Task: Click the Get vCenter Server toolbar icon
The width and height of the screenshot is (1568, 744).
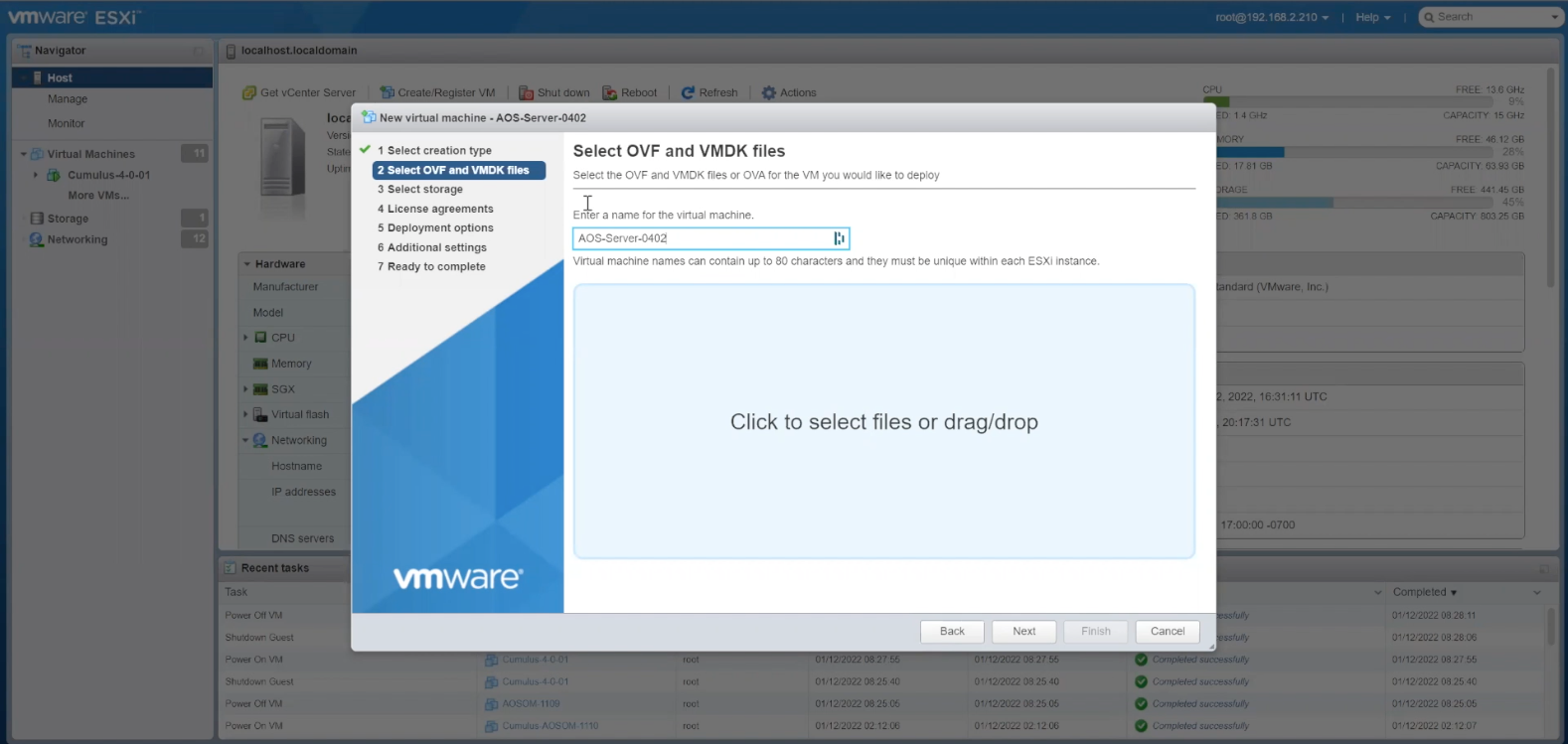Action: [x=249, y=92]
